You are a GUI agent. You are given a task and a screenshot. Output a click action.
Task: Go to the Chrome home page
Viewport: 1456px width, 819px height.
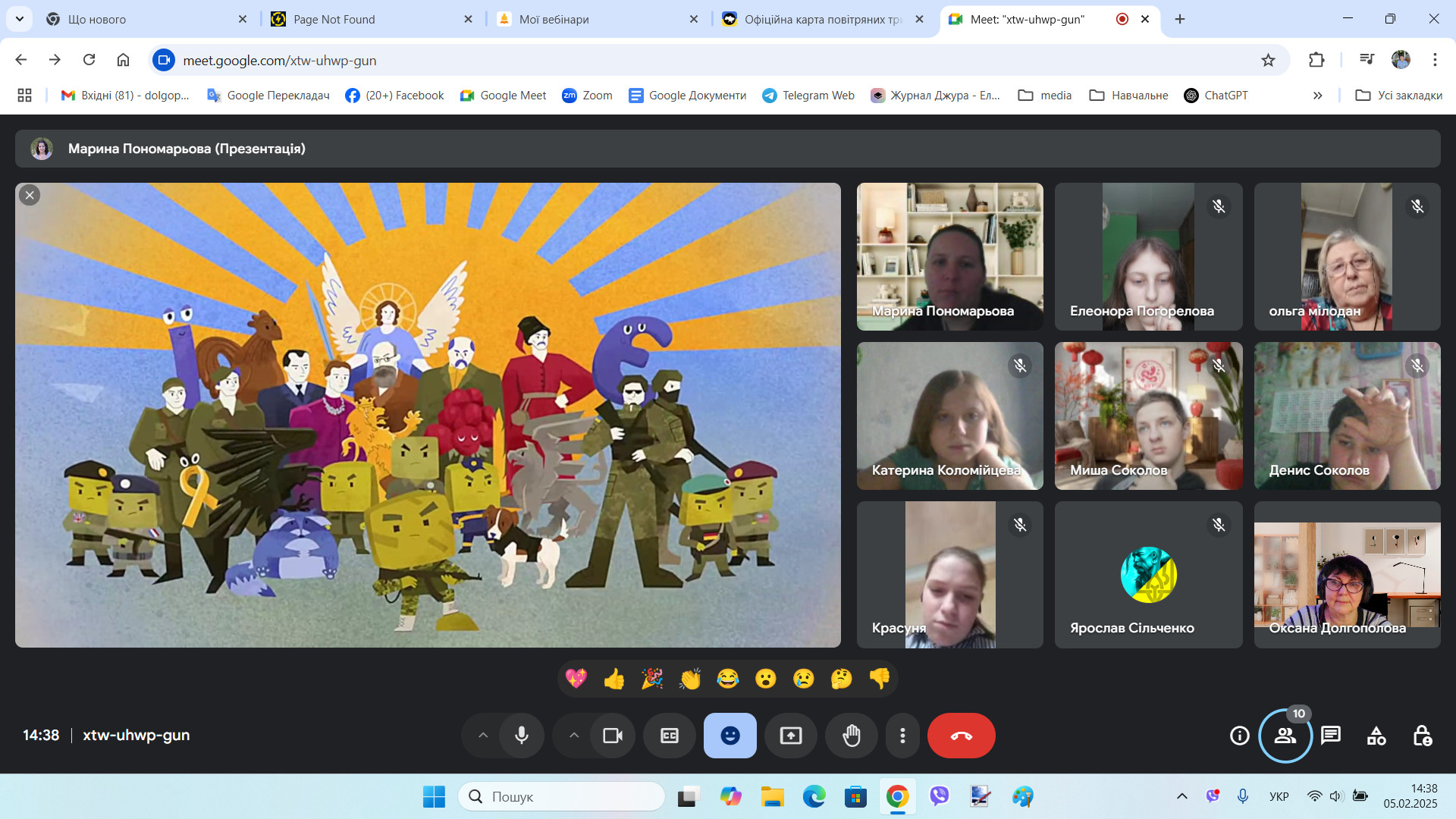click(x=123, y=60)
